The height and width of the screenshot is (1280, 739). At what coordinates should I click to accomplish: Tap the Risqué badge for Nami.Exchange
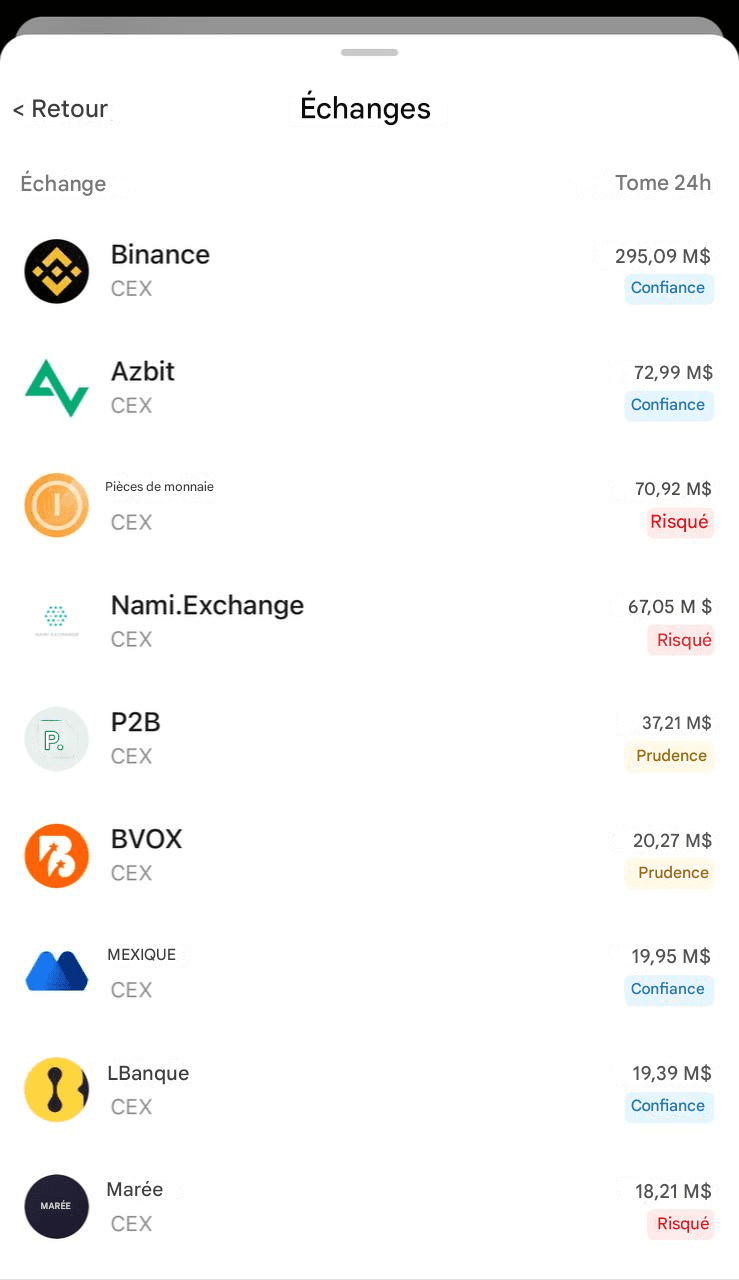[681, 640]
